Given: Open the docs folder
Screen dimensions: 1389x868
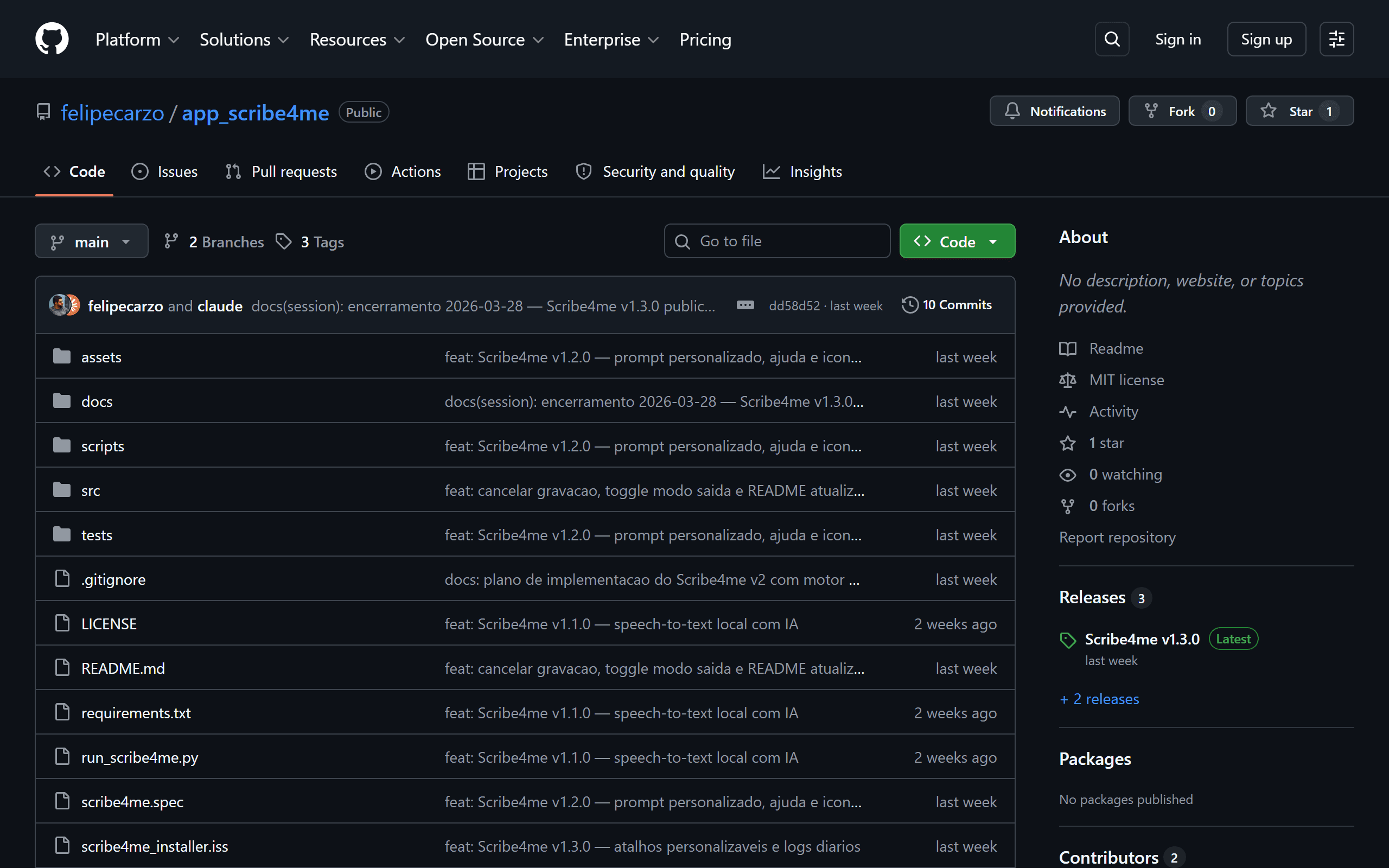Looking at the screenshot, I should pos(97,401).
